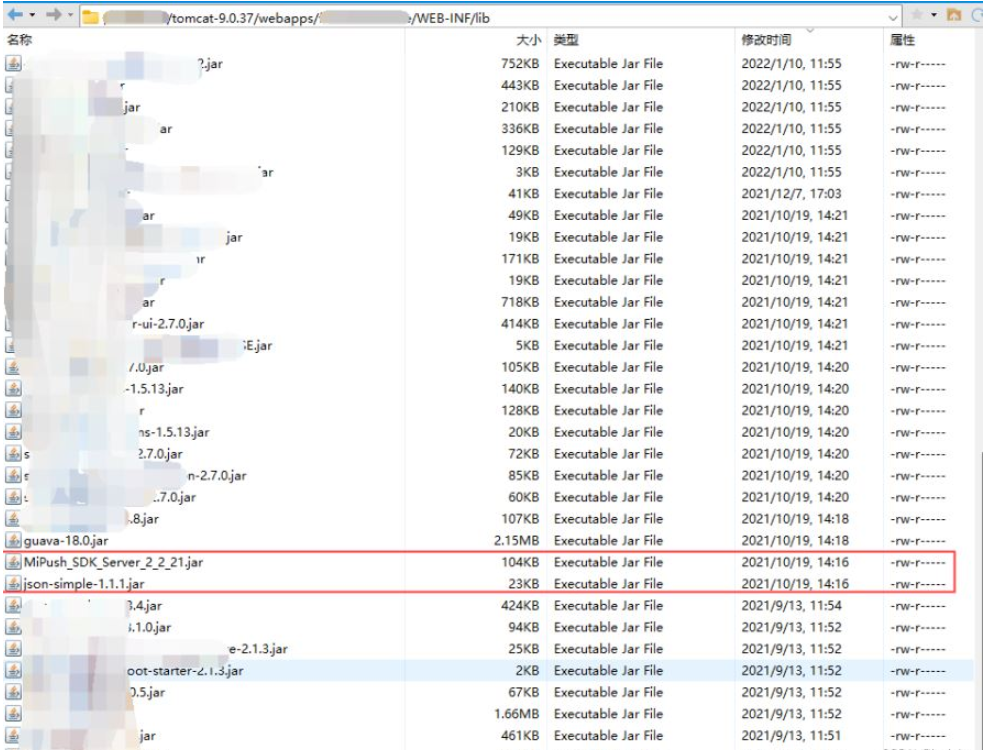Click the 718KB size cell
Screen dimensions: 994x750
pos(520,302)
